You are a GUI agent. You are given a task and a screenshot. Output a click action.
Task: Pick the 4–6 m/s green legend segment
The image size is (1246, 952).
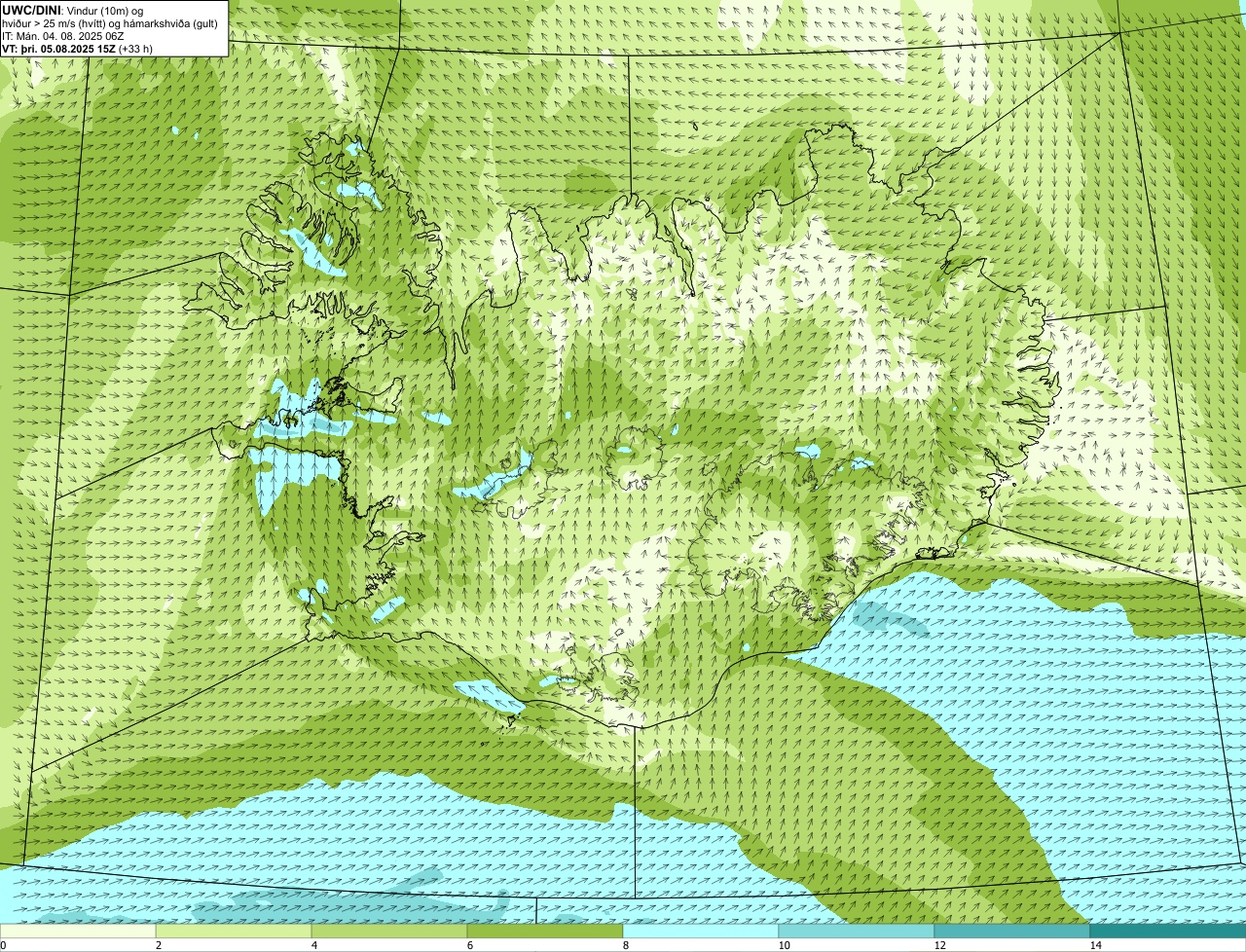coord(389,931)
